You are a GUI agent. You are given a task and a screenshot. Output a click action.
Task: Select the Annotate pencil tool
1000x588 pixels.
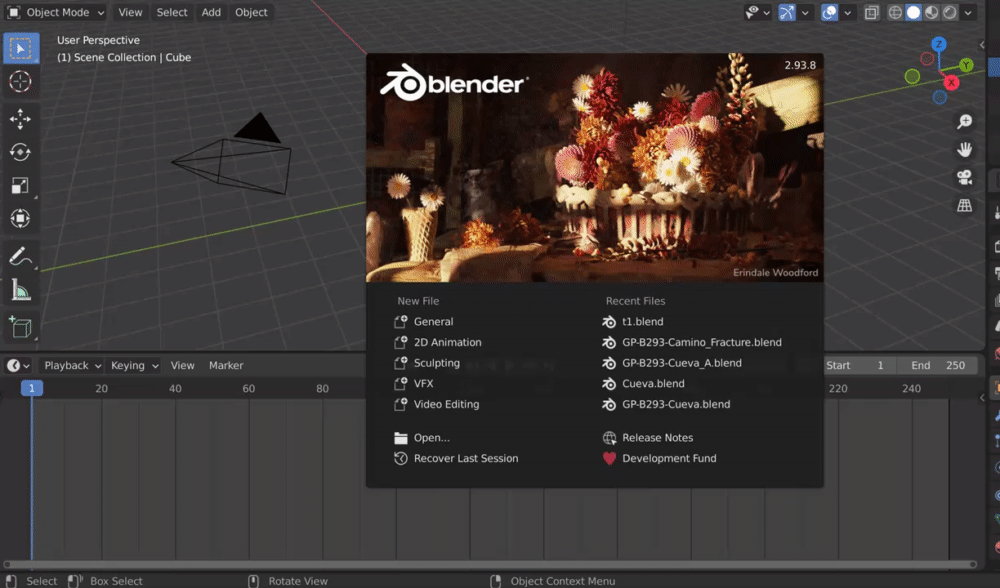pyautogui.click(x=20, y=256)
